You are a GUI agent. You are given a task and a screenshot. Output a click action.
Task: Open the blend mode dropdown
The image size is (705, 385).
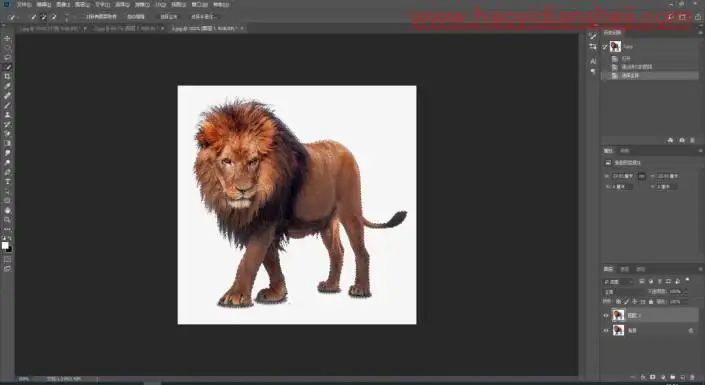[623, 292]
